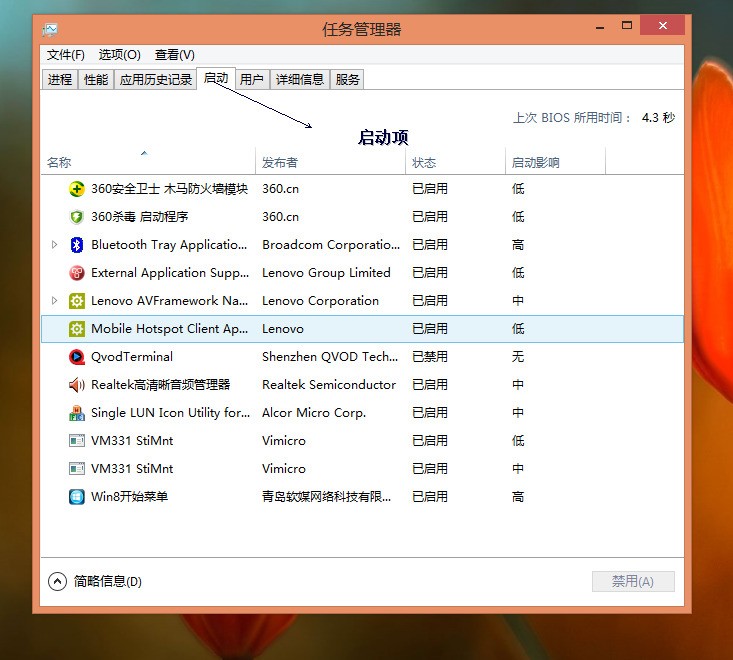Screen dimensions: 733x660
Task: Click the 360杀毒 shield icon
Action: coord(77,217)
